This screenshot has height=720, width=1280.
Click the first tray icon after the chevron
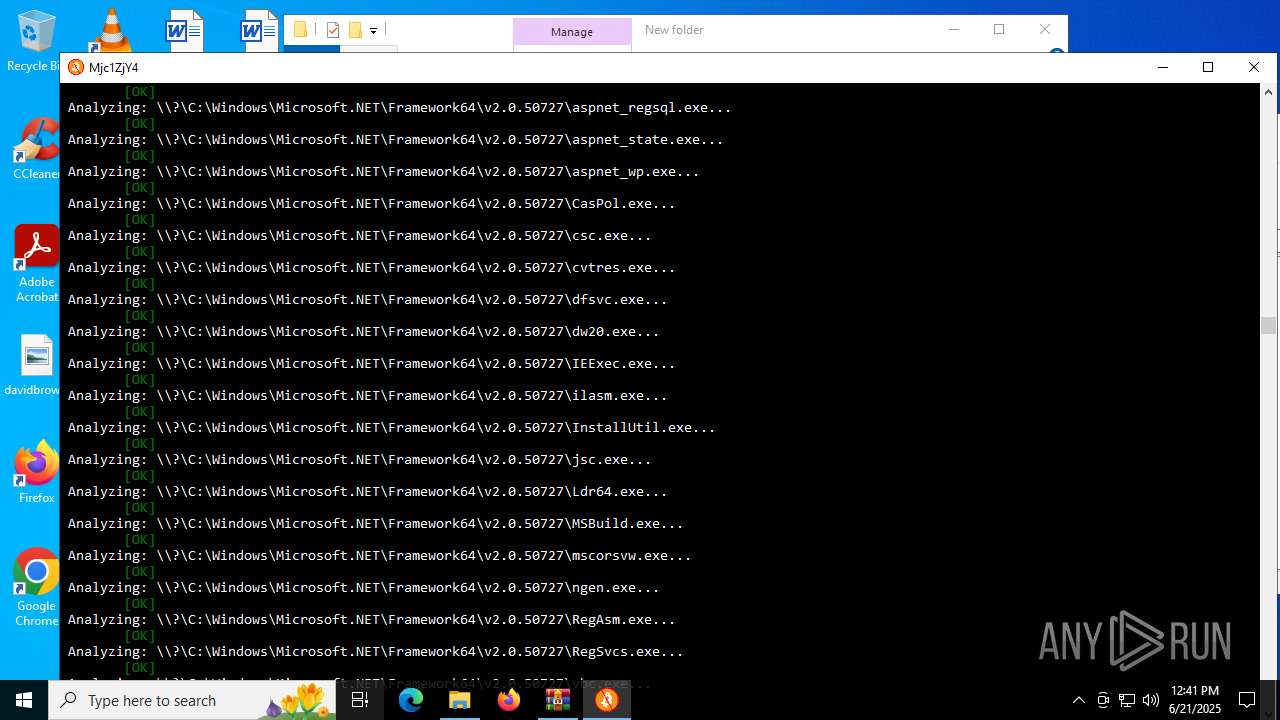1103,700
